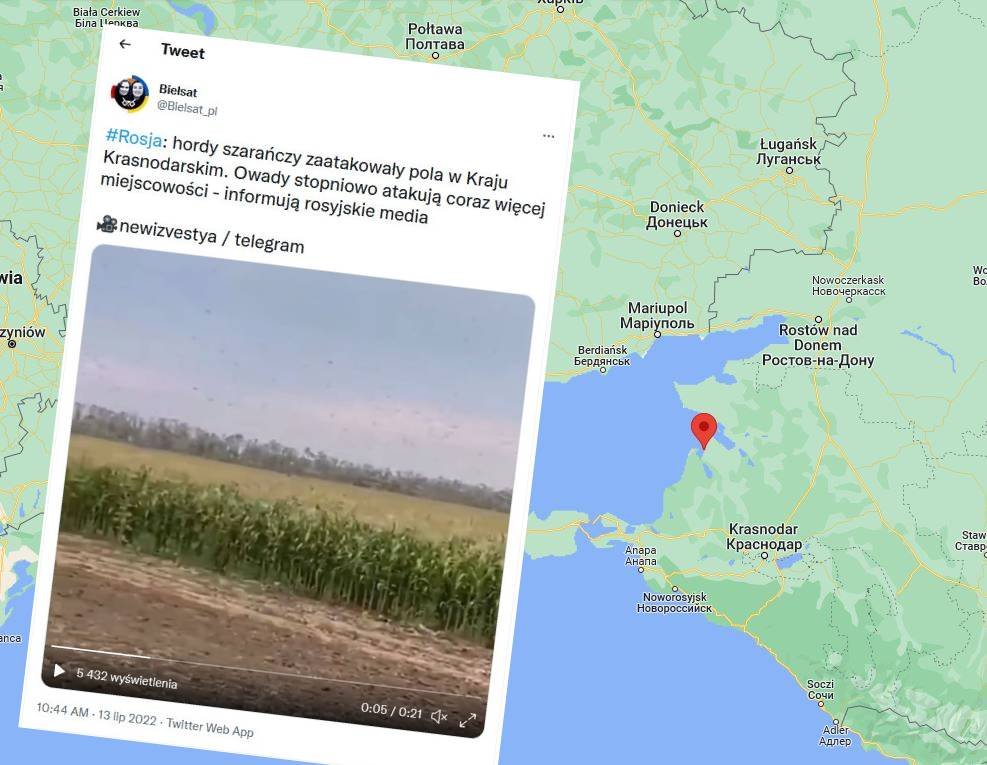Screen dimensions: 987x765
Task: Click the Mariupol city marker on the map
Action: point(657,334)
